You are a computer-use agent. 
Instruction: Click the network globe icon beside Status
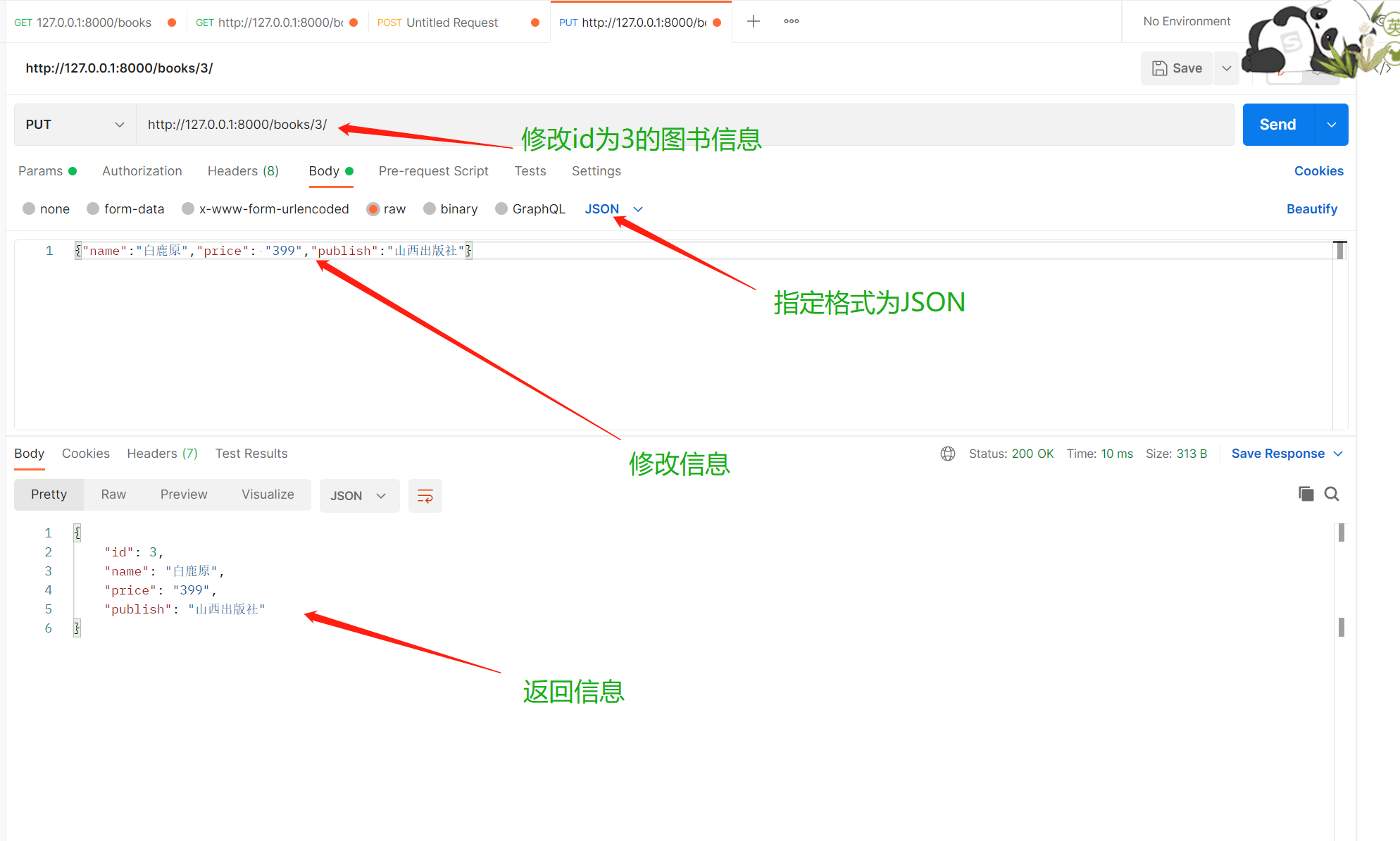point(947,454)
